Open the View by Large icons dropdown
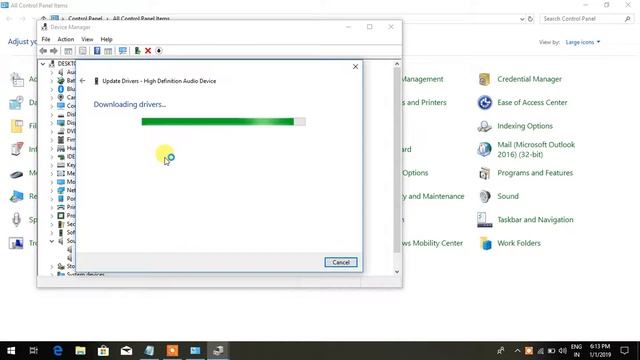This screenshot has width=640, height=360. point(583,42)
